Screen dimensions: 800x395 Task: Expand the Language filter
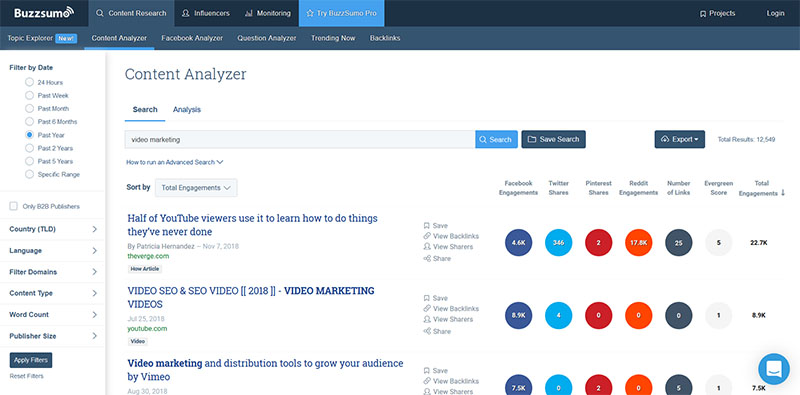(53, 251)
